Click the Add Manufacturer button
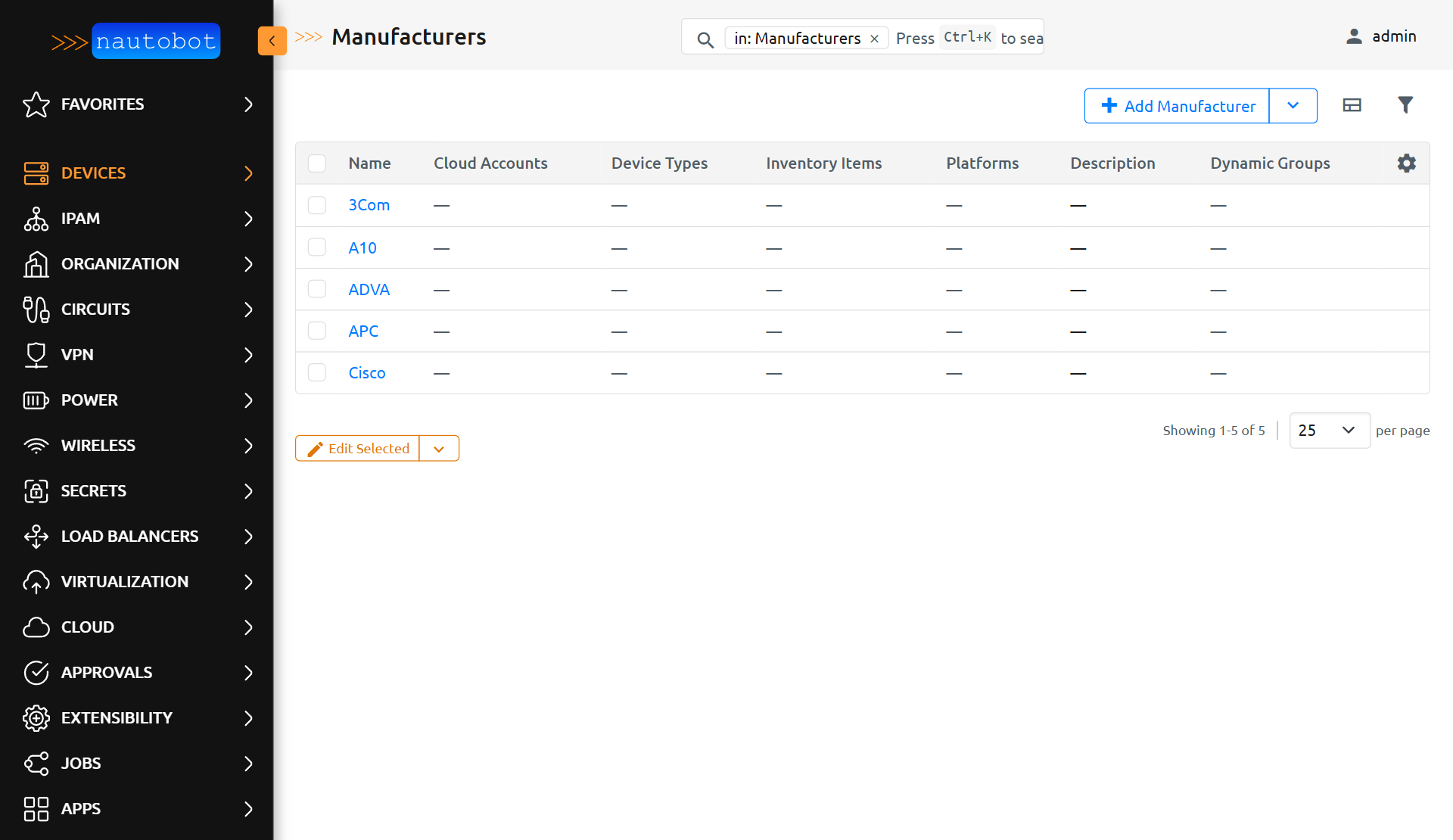Viewport: 1453px width, 840px height. point(1178,106)
